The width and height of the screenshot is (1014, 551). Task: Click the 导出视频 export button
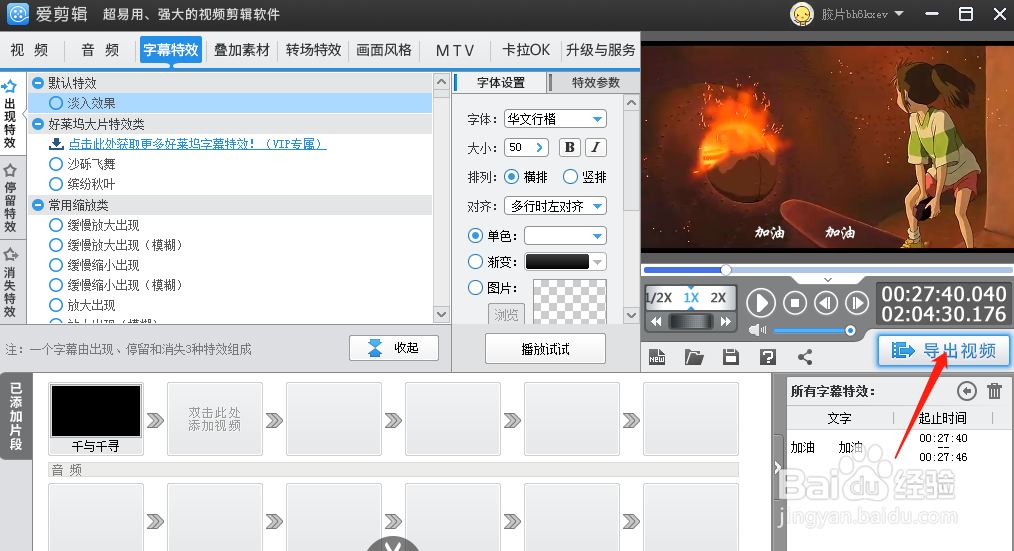(944, 351)
